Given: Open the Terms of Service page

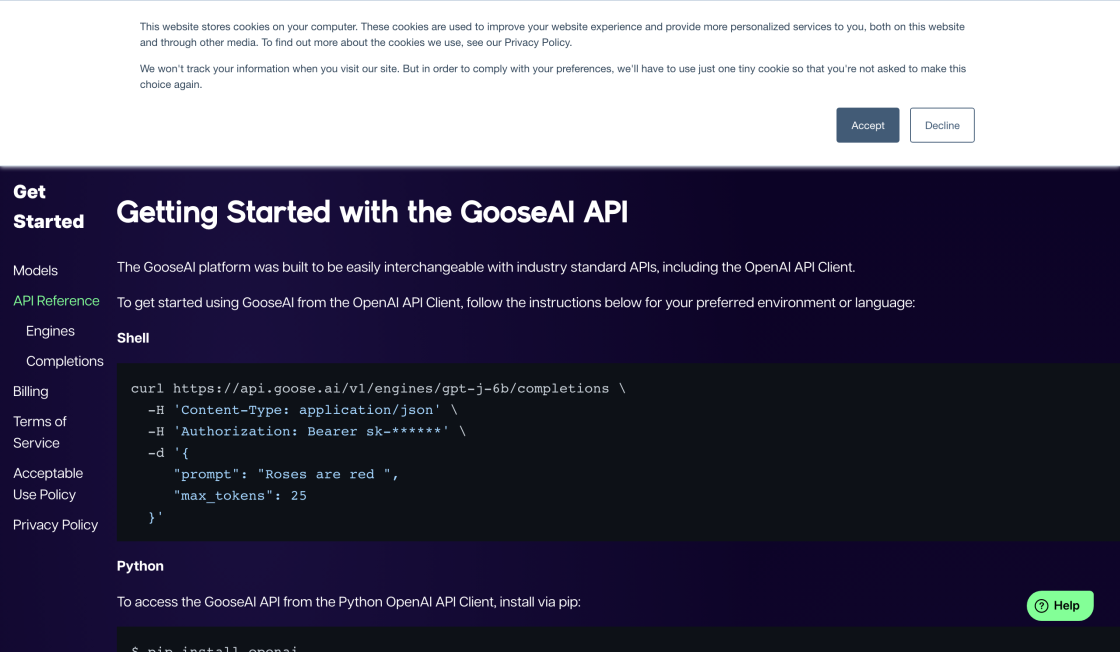Looking at the screenshot, I should point(40,432).
